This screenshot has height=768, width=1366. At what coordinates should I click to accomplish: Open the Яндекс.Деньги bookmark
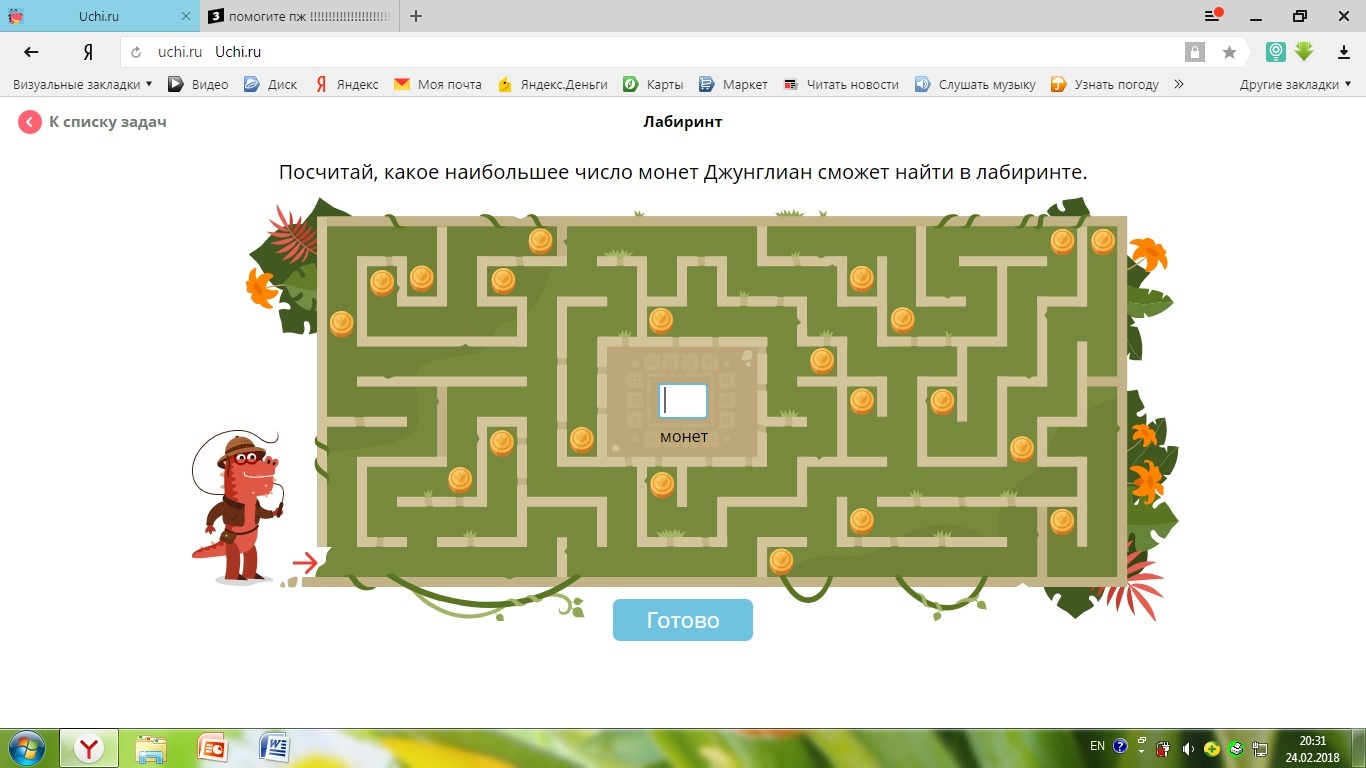pyautogui.click(x=552, y=85)
